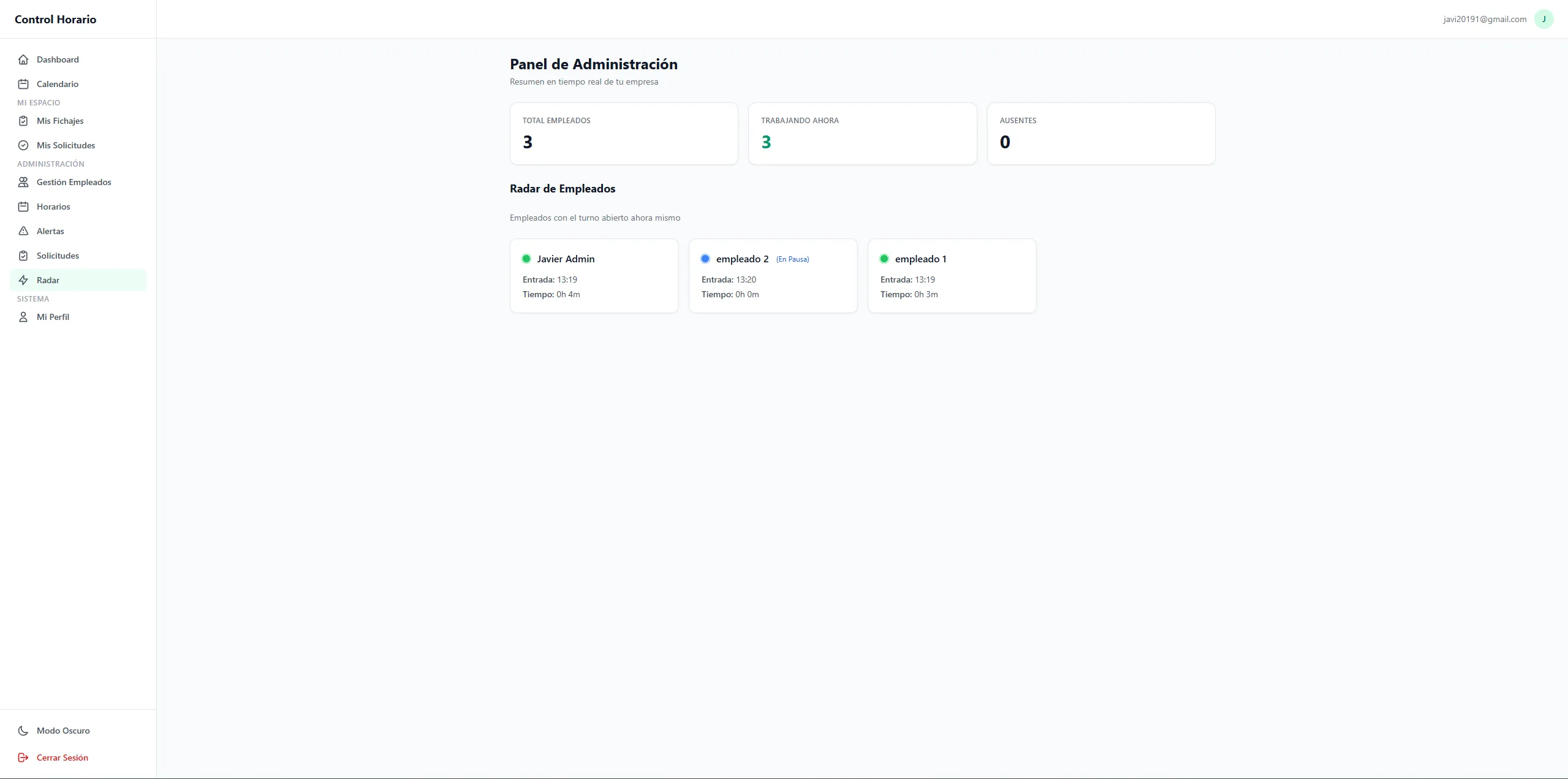
Task: Click the text Resumen en tiempo real de tu empresa
Action: (x=584, y=82)
